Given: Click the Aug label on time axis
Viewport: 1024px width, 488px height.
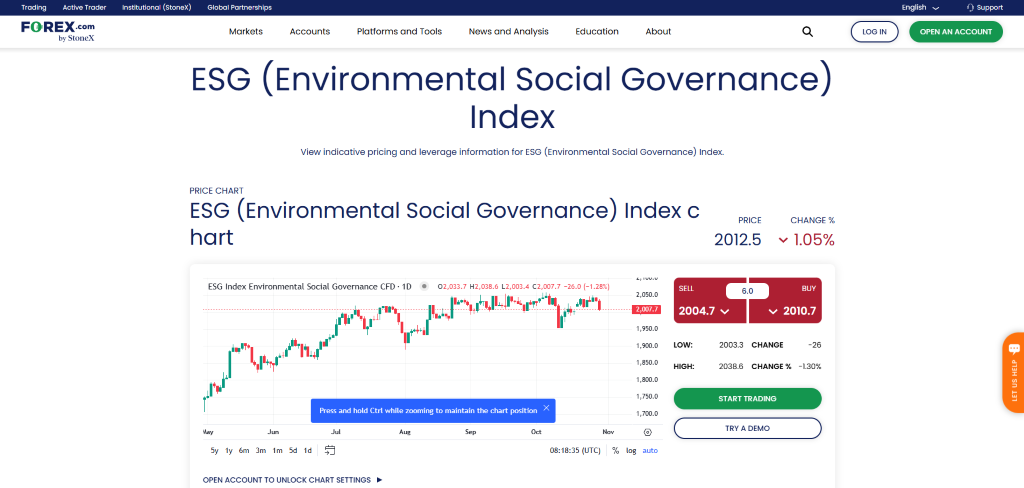Looking at the screenshot, I should click(x=404, y=432).
